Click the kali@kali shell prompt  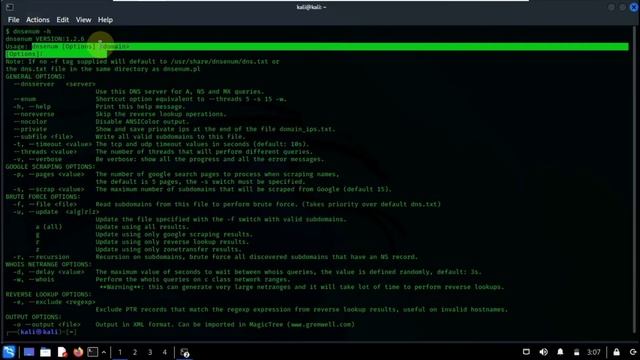[x=41, y=332]
